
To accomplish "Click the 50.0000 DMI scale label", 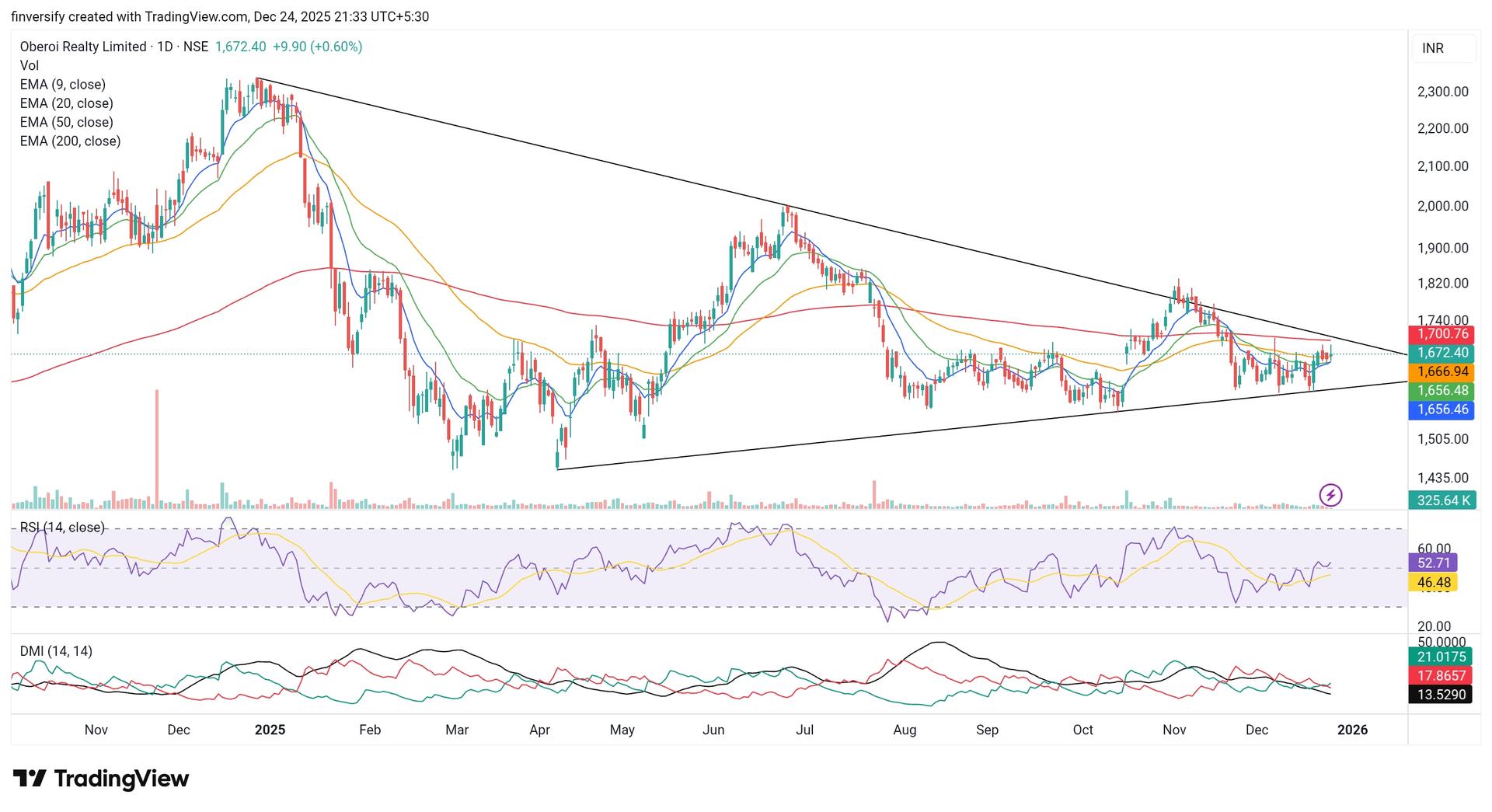I will (x=1441, y=643).
